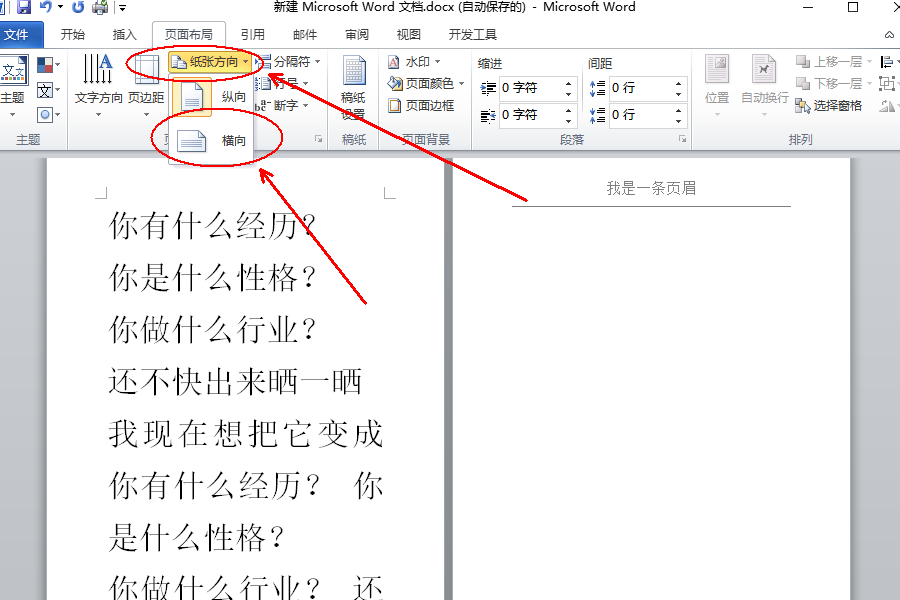Image resolution: width=900 pixels, height=600 pixels.
Task: Click the spacing after 0 行 field
Action: 639,115
